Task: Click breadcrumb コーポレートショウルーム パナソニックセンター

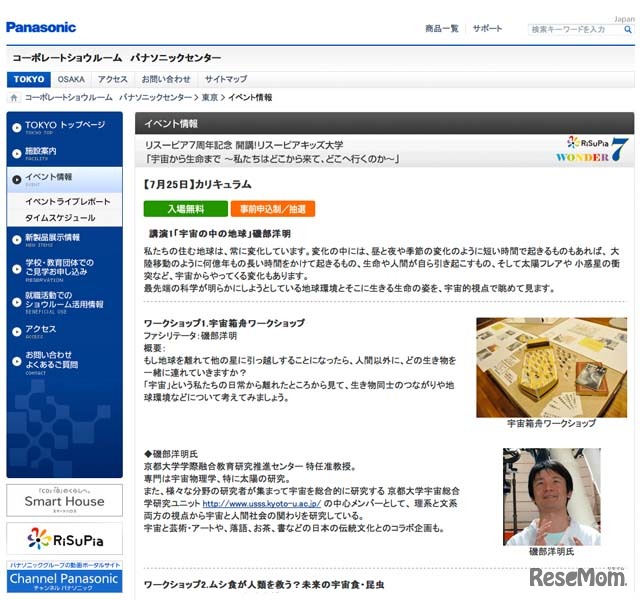Action: tap(108, 98)
